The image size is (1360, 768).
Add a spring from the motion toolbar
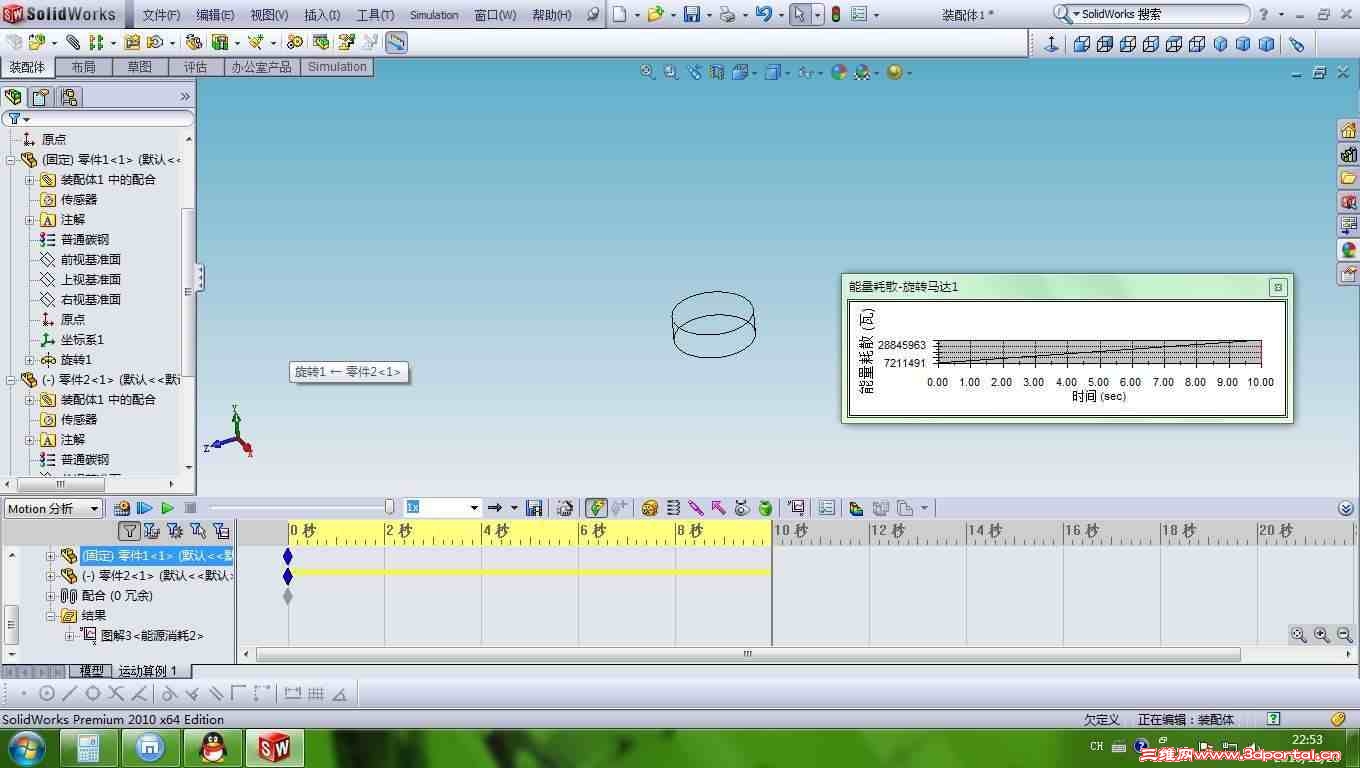[673, 508]
